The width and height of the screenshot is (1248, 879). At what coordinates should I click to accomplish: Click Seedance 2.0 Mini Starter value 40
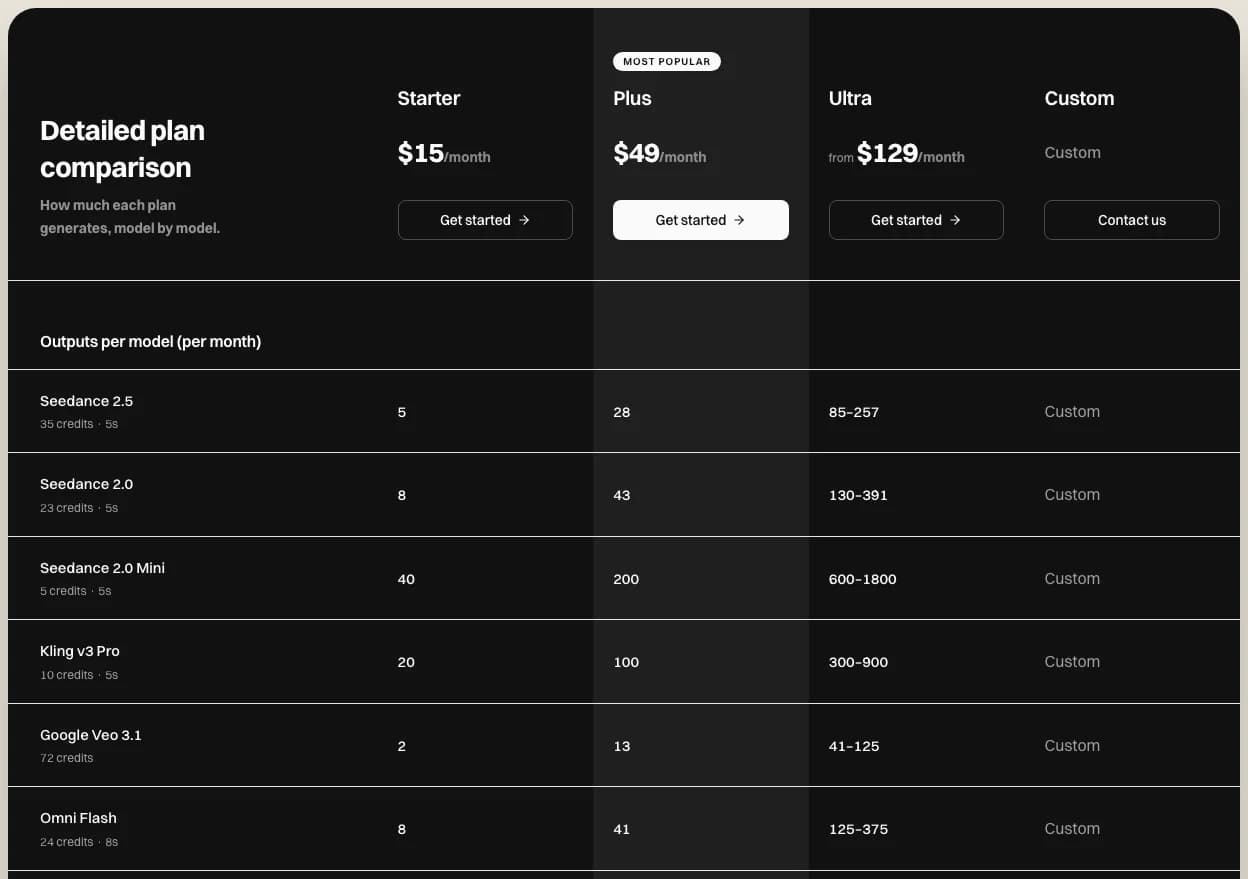406,579
